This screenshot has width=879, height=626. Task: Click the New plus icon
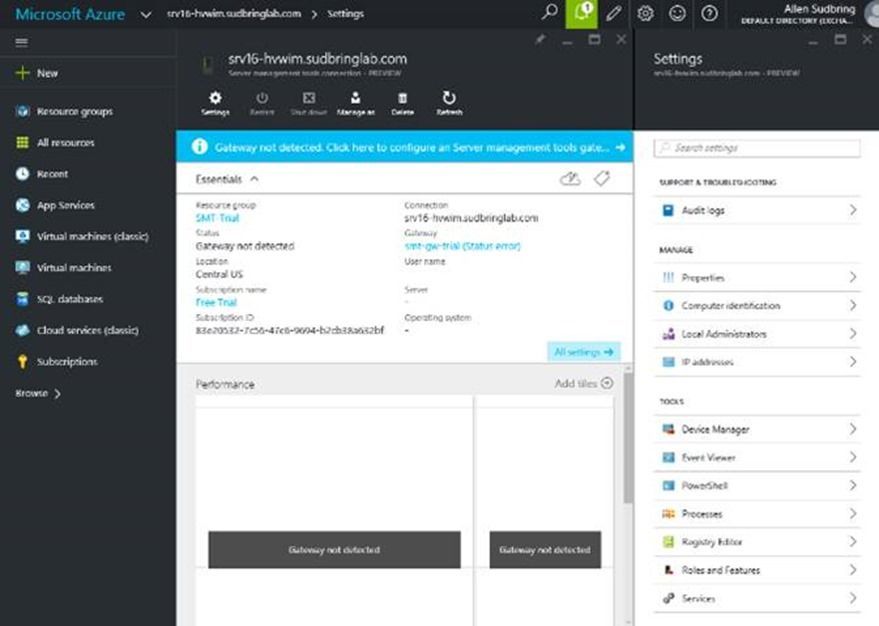tap(22, 73)
